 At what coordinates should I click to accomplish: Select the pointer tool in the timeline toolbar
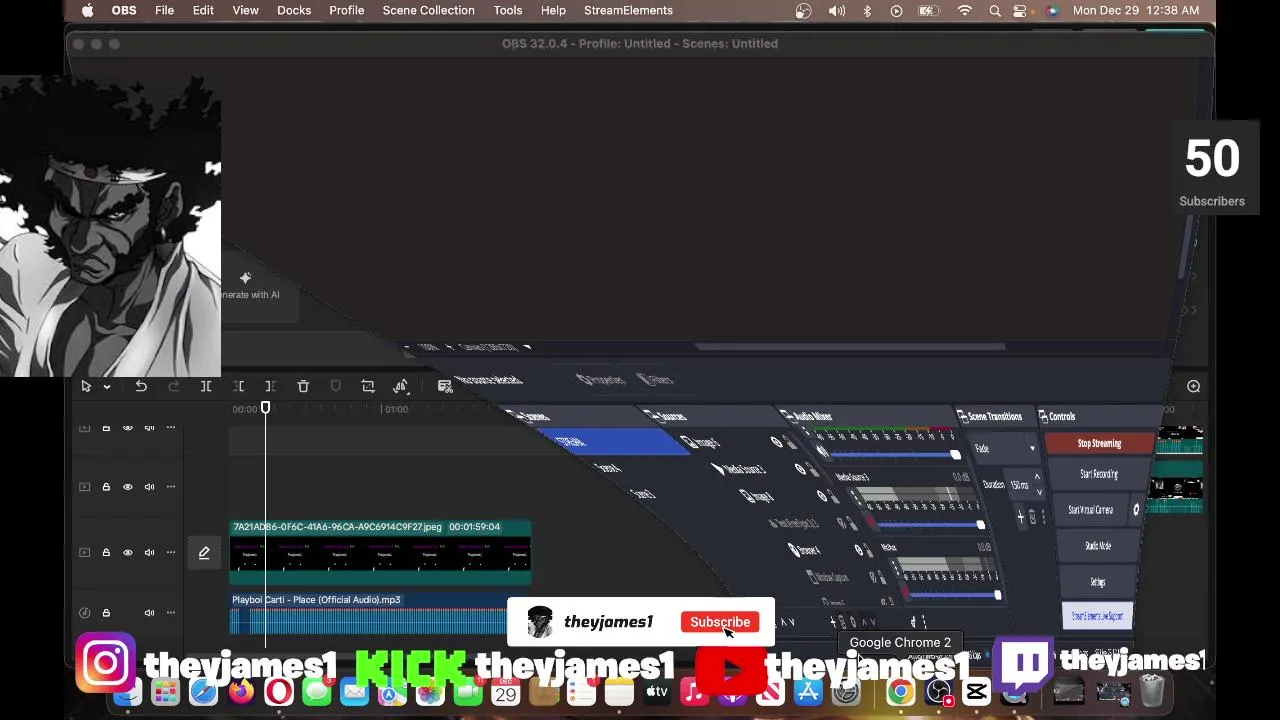[86, 386]
